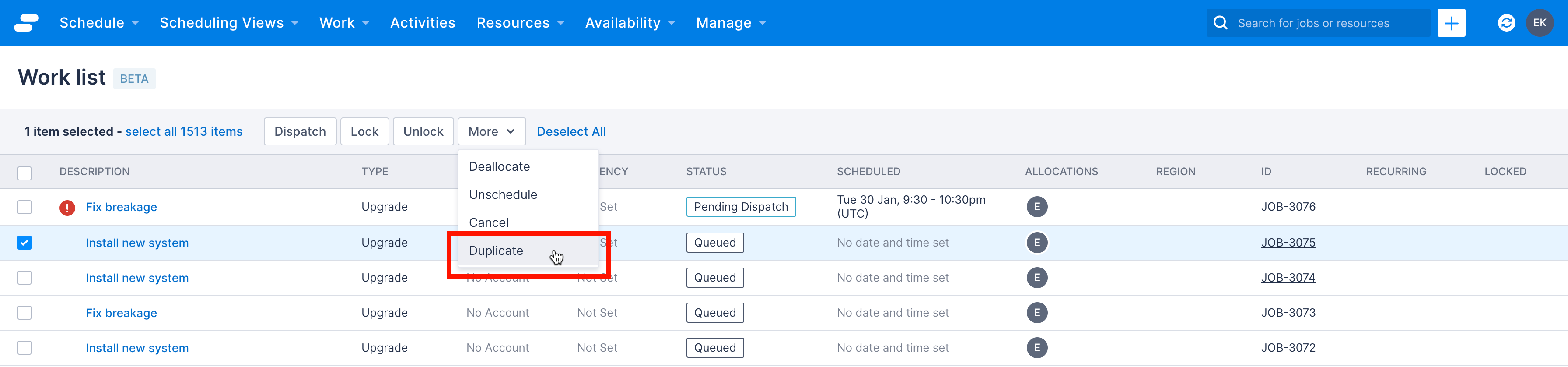Open the Schedule dropdown menu
Screen dimensions: 1568x367
tap(98, 23)
